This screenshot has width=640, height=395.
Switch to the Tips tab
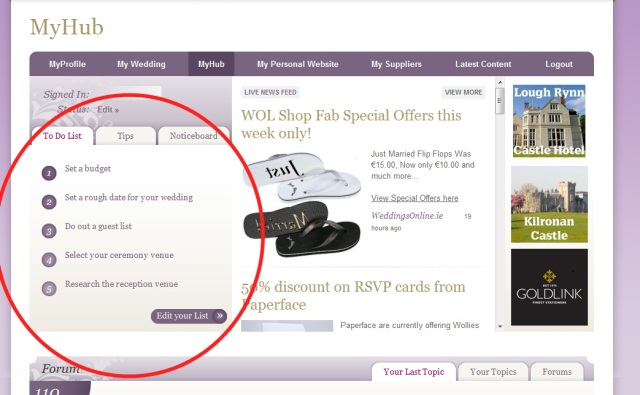[x=125, y=136]
